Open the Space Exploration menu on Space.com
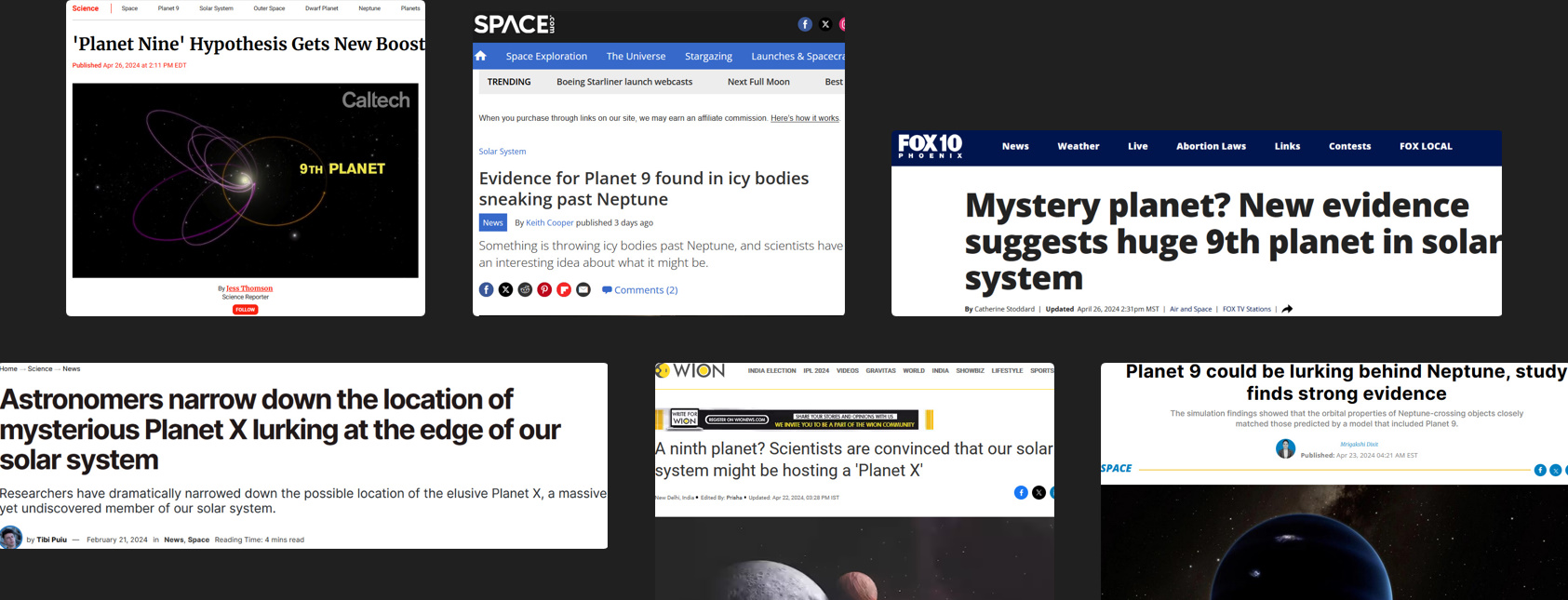 pyautogui.click(x=546, y=56)
